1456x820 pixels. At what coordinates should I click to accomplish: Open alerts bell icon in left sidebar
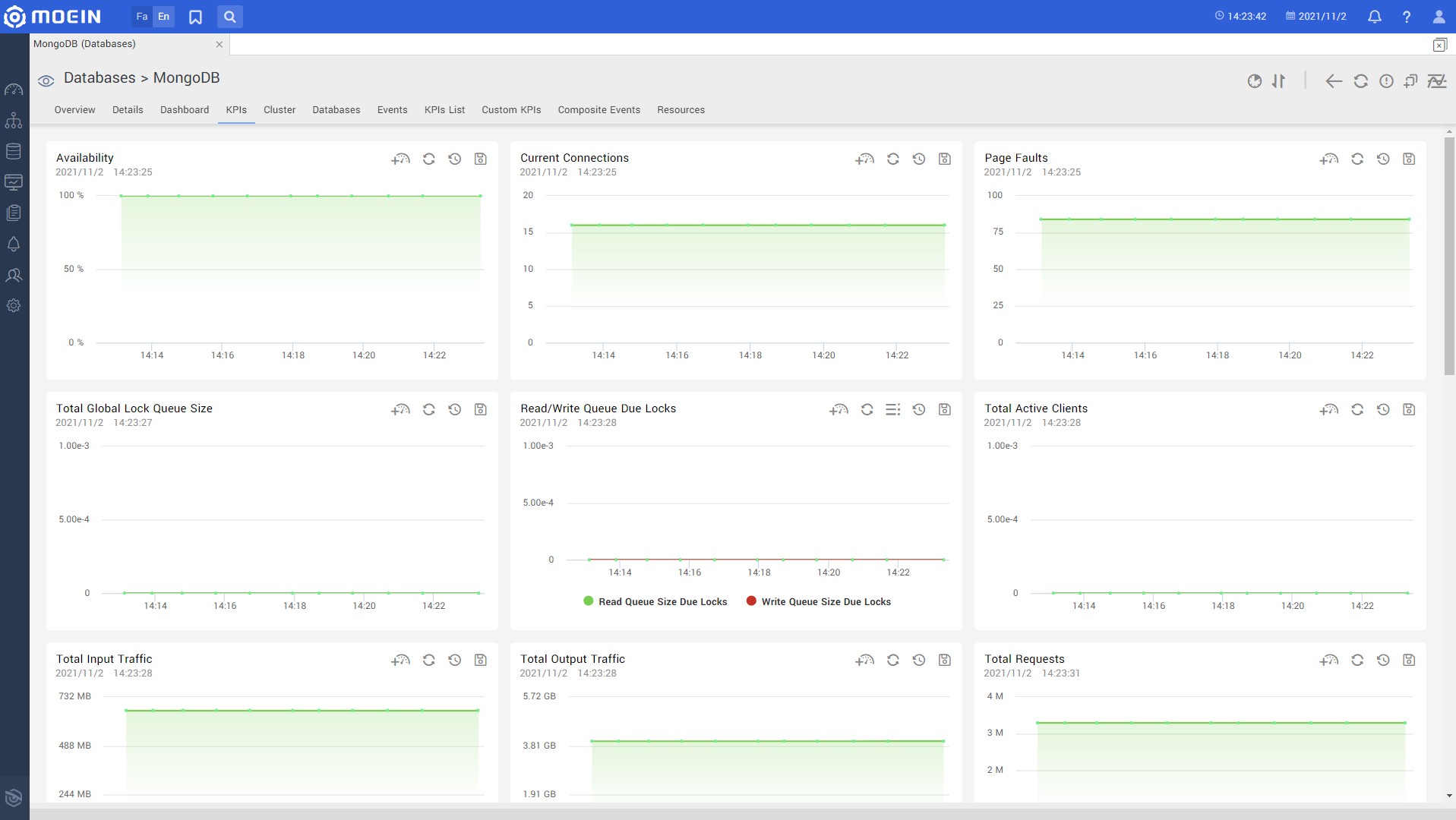(x=14, y=244)
